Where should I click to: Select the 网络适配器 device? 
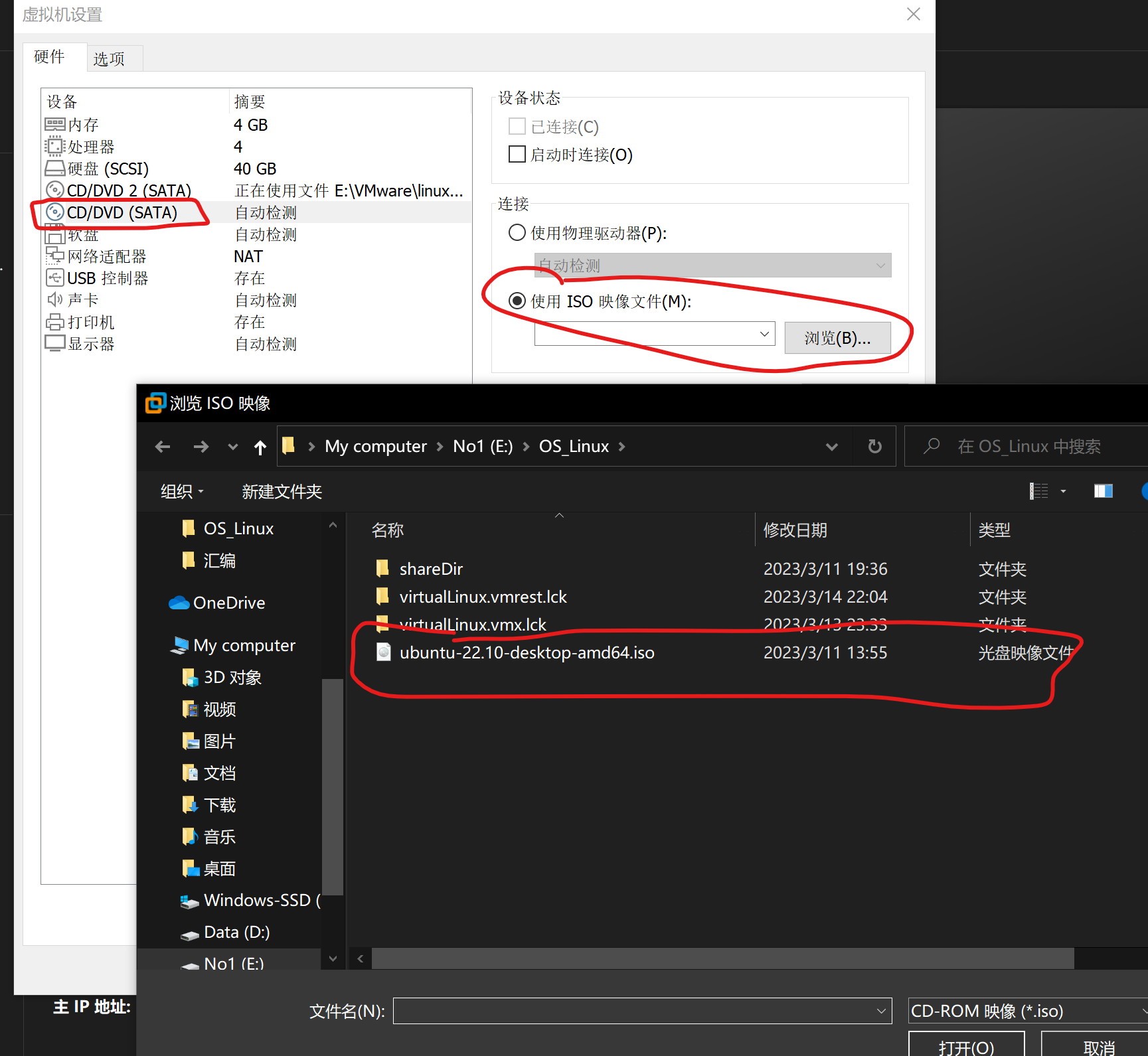click(x=257, y=256)
